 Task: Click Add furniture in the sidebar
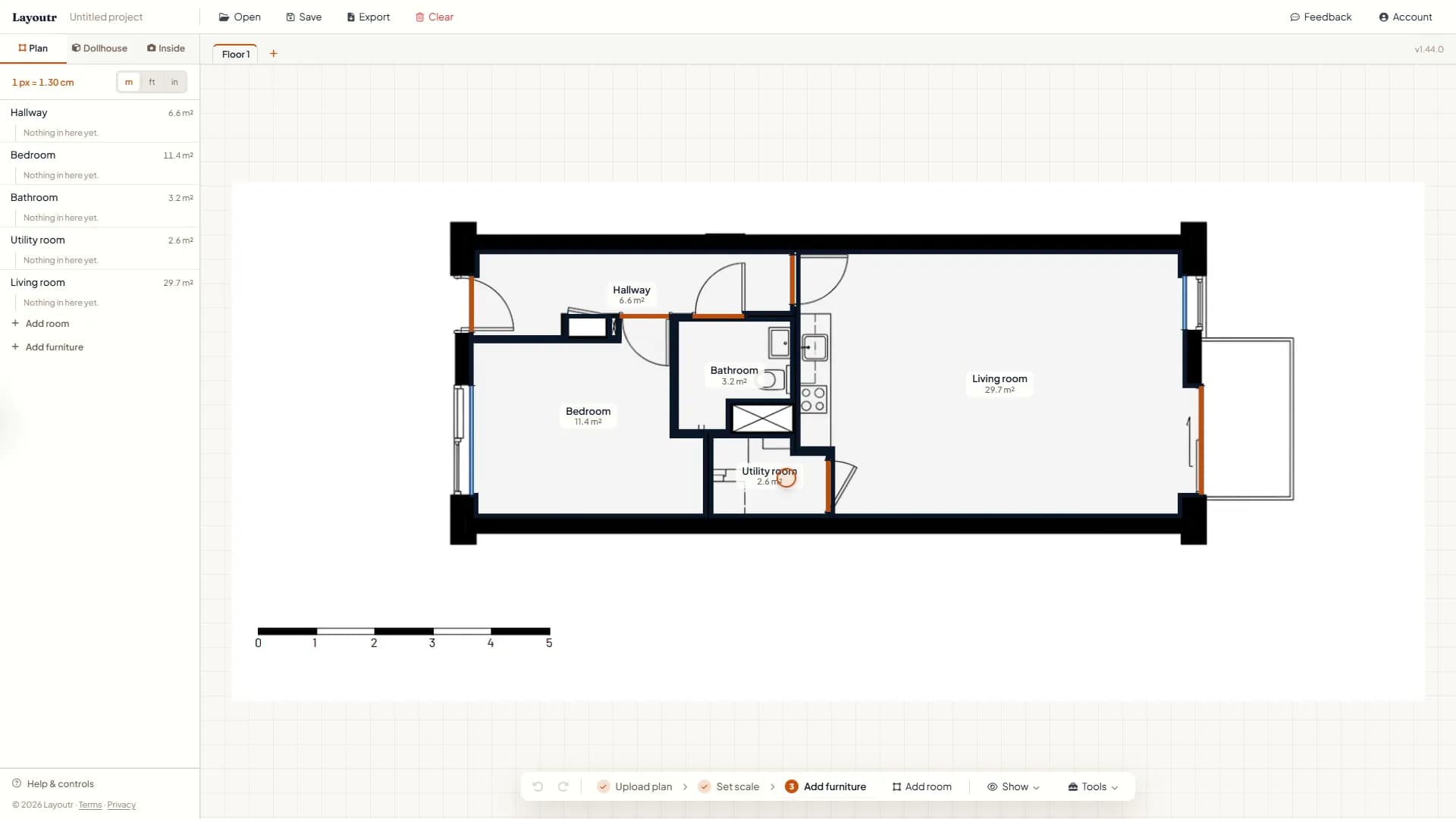coord(47,347)
